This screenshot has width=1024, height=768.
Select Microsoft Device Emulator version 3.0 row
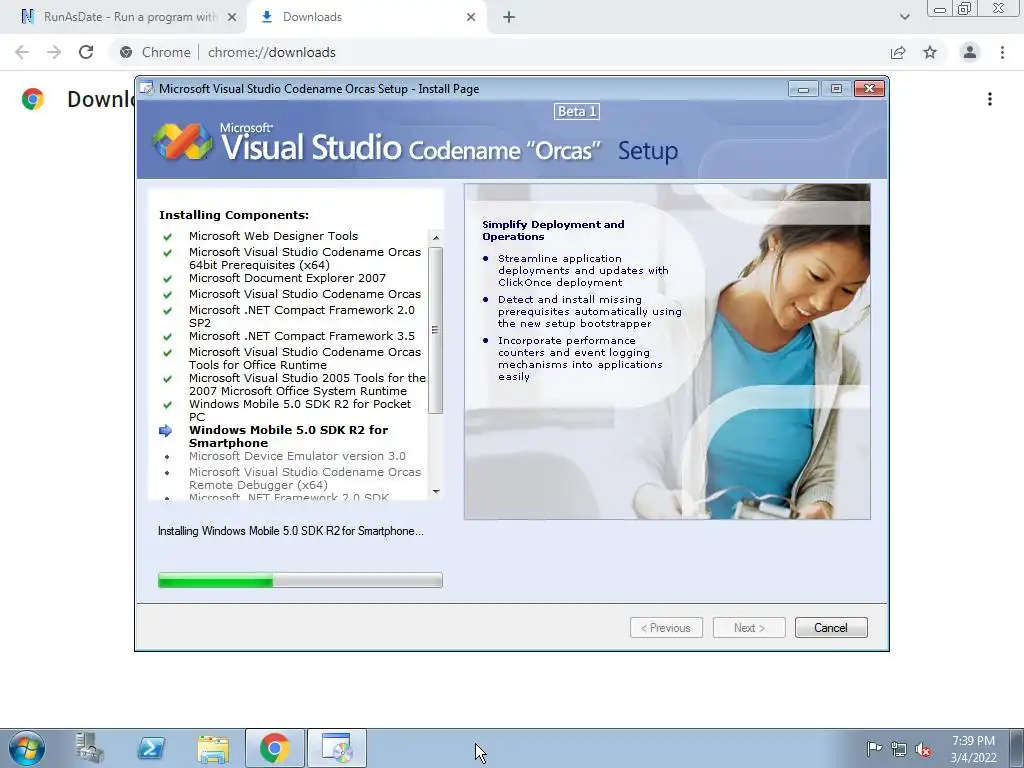297,456
